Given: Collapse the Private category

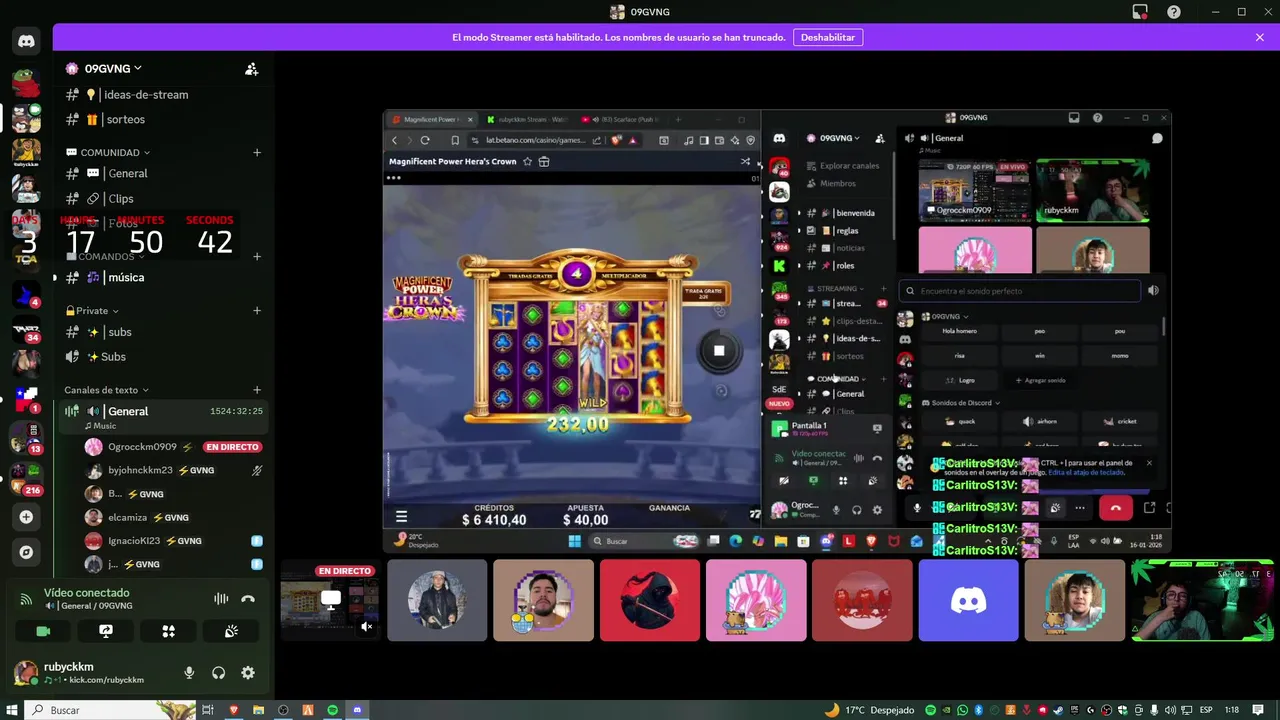Looking at the screenshot, I should [x=92, y=311].
